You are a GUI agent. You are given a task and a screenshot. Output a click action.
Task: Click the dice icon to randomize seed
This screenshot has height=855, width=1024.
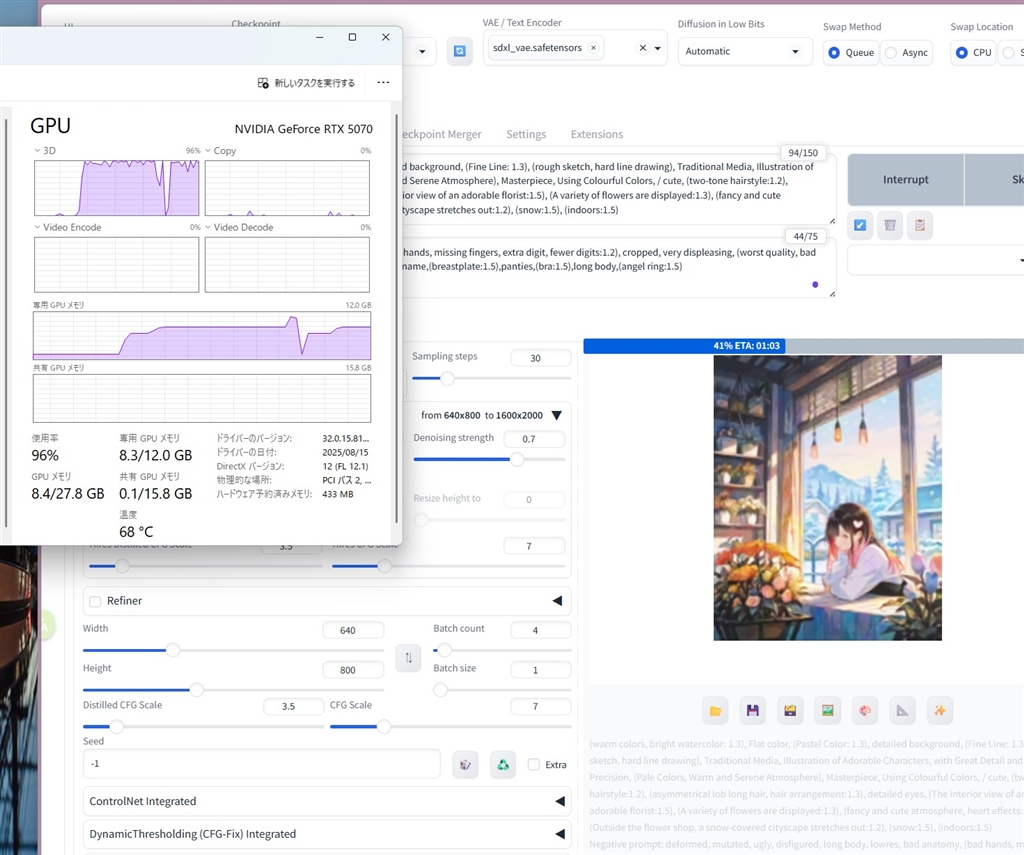coord(465,764)
